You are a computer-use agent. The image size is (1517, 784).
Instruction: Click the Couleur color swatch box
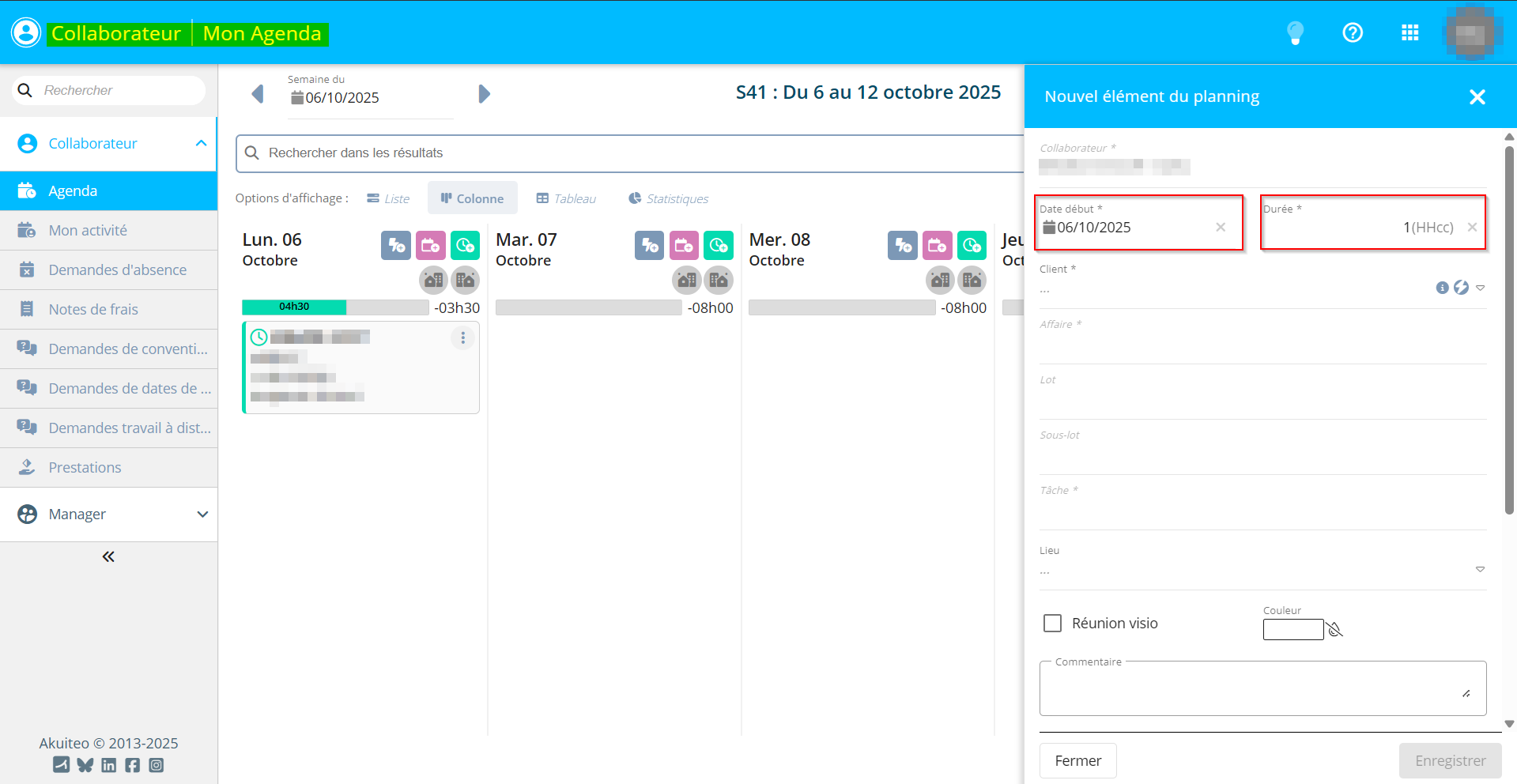tap(1292, 629)
